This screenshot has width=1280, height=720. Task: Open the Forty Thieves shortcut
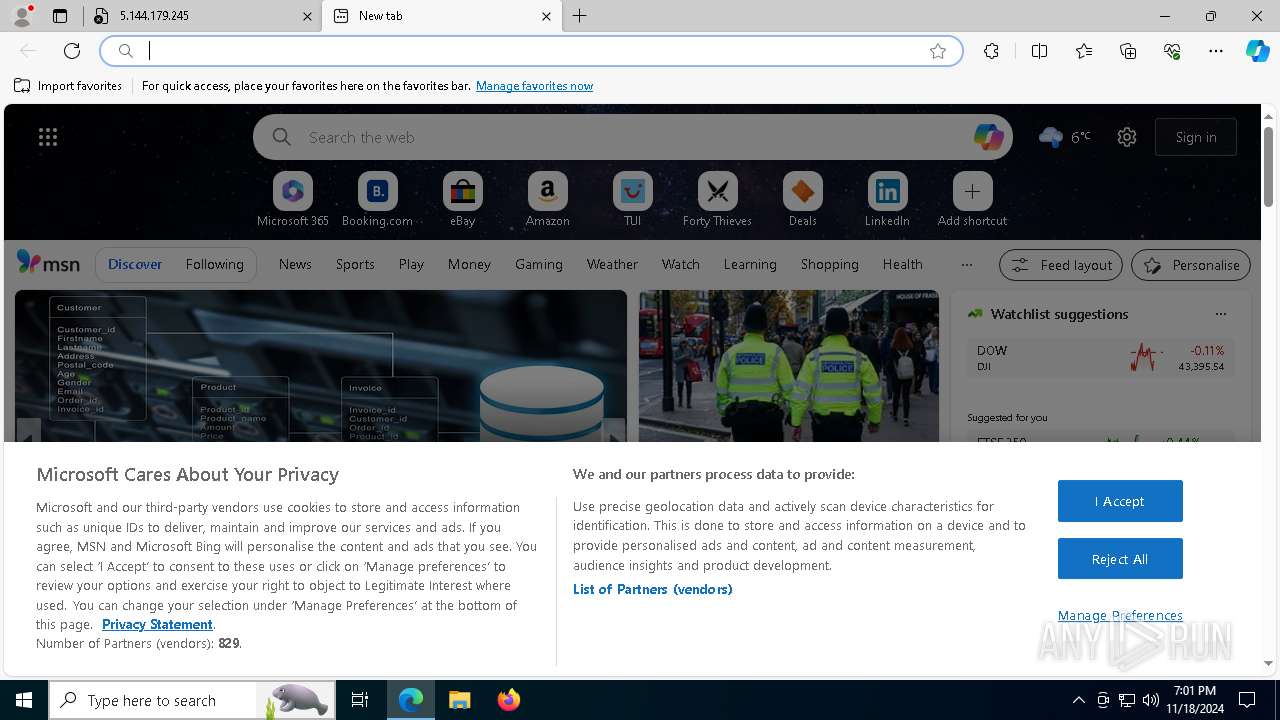click(x=717, y=199)
